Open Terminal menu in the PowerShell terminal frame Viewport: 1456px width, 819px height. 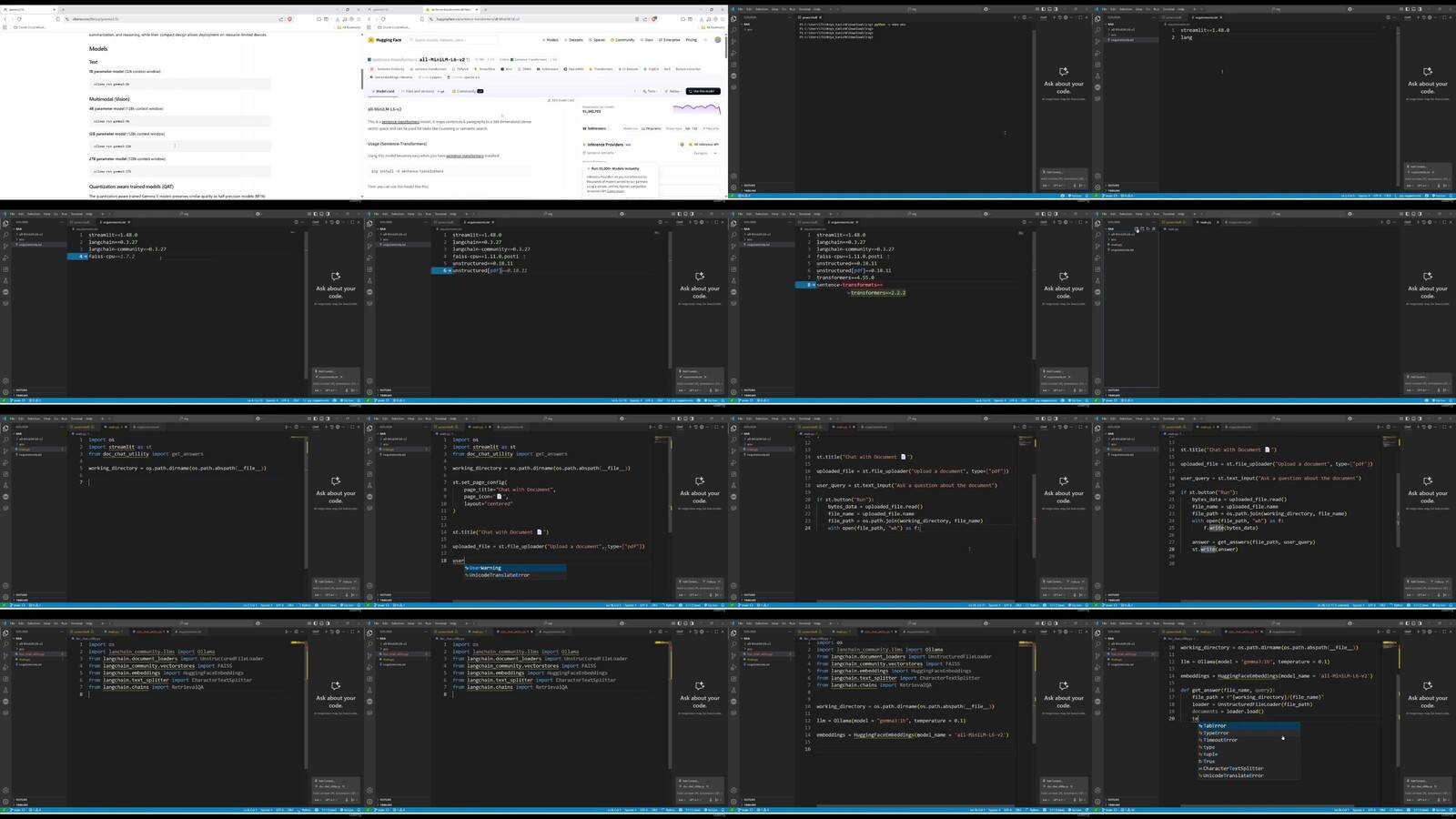tap(804, 9)
